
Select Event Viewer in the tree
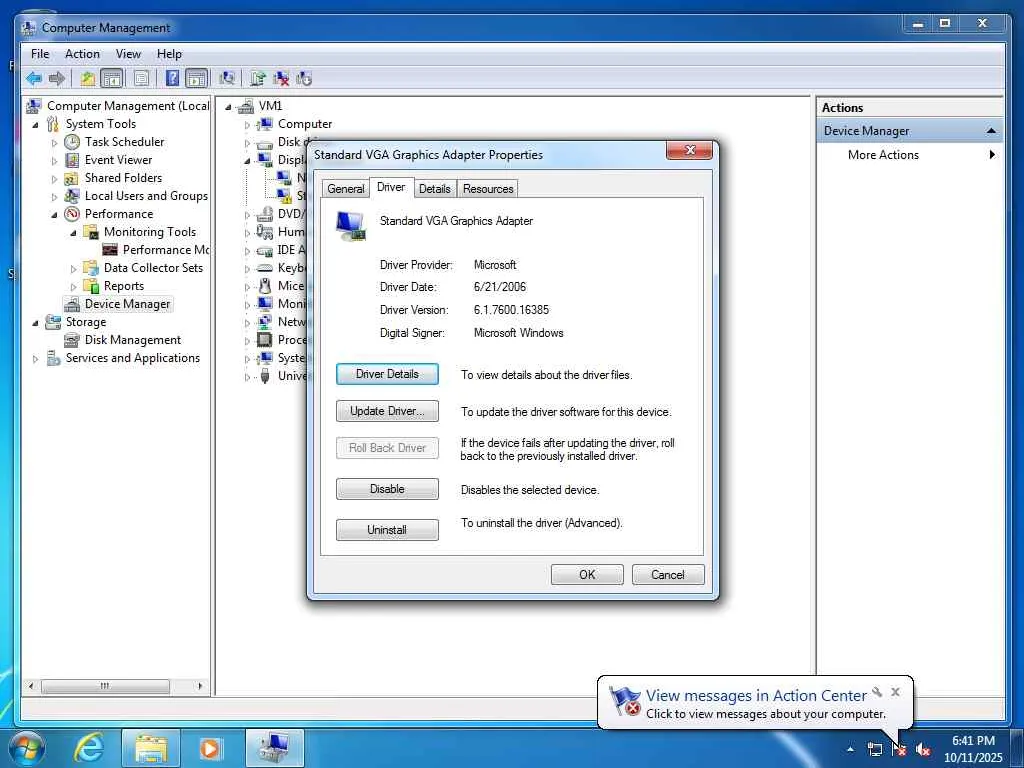118,160
